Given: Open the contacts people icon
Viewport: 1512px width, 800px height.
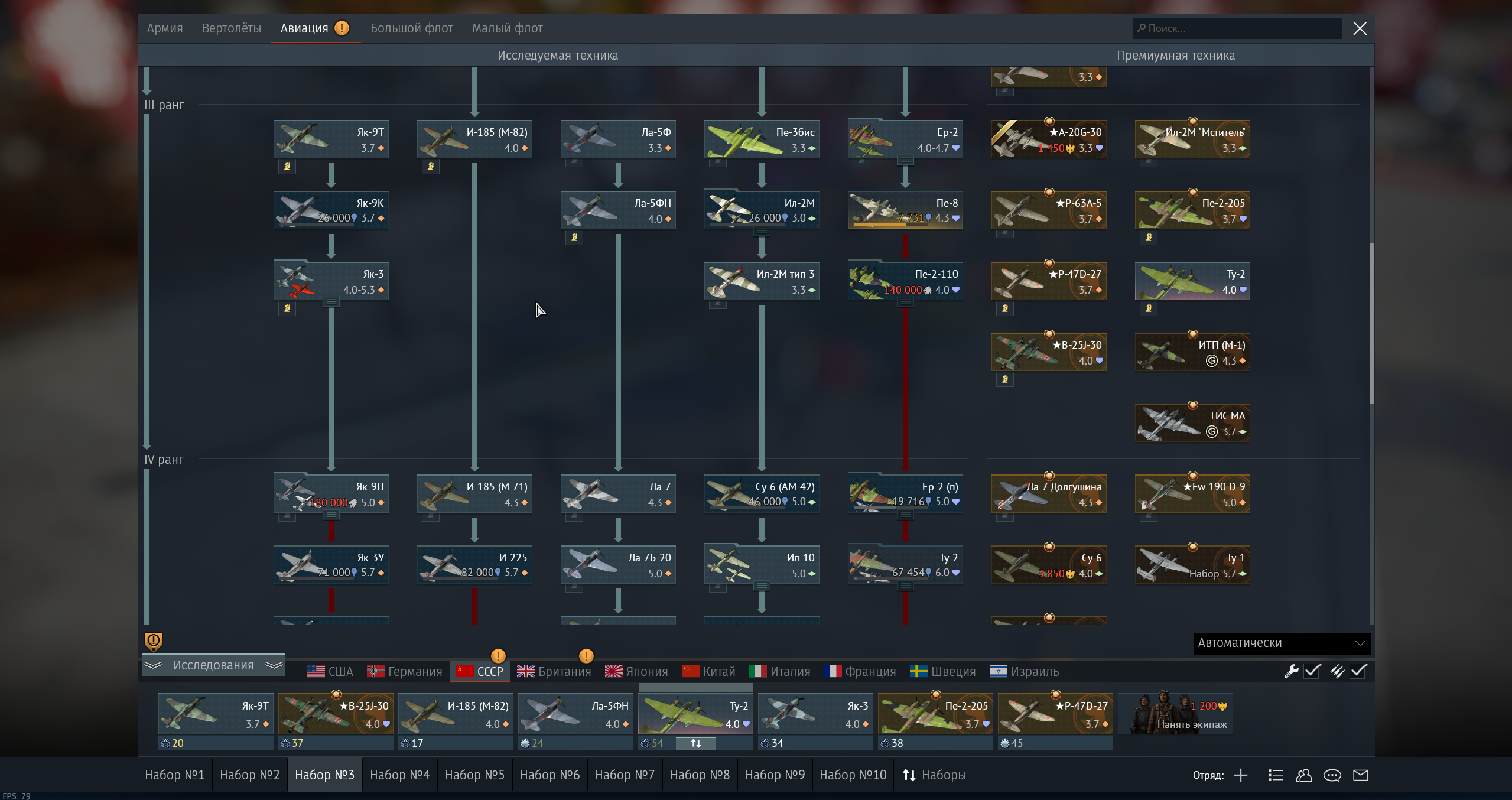Looking at the screenshot, I should 1303,775.
